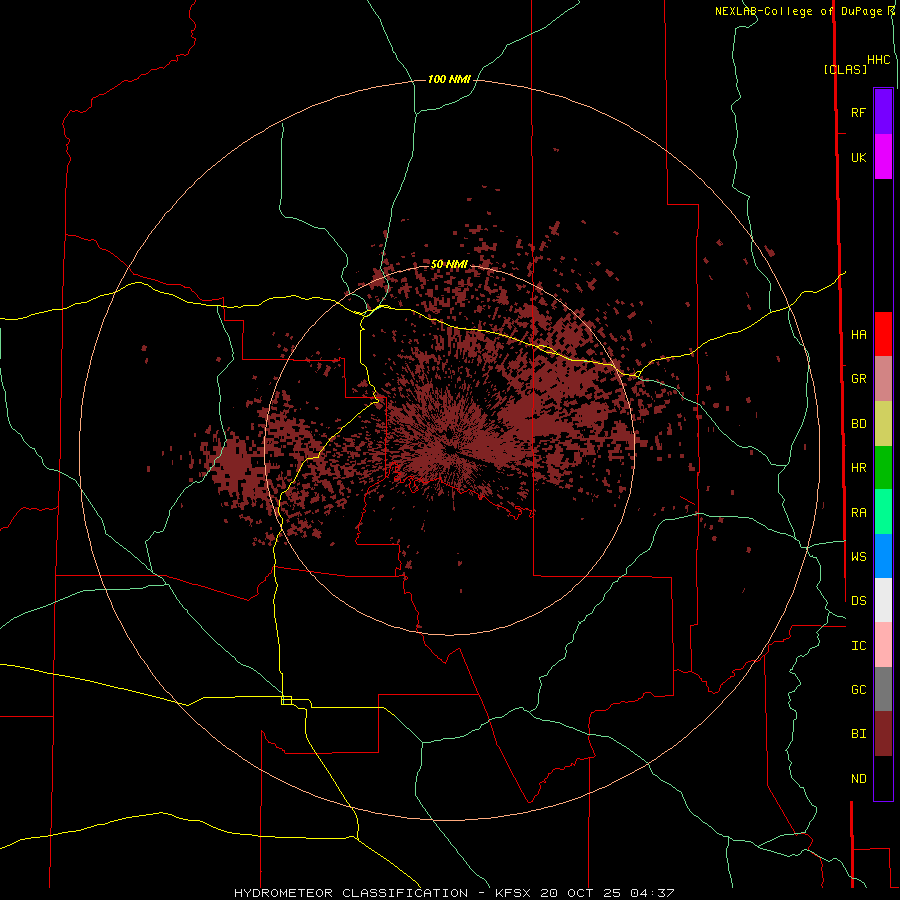
Task: Select the light pink IC legend swatch
Action: (x=883, y=645)
